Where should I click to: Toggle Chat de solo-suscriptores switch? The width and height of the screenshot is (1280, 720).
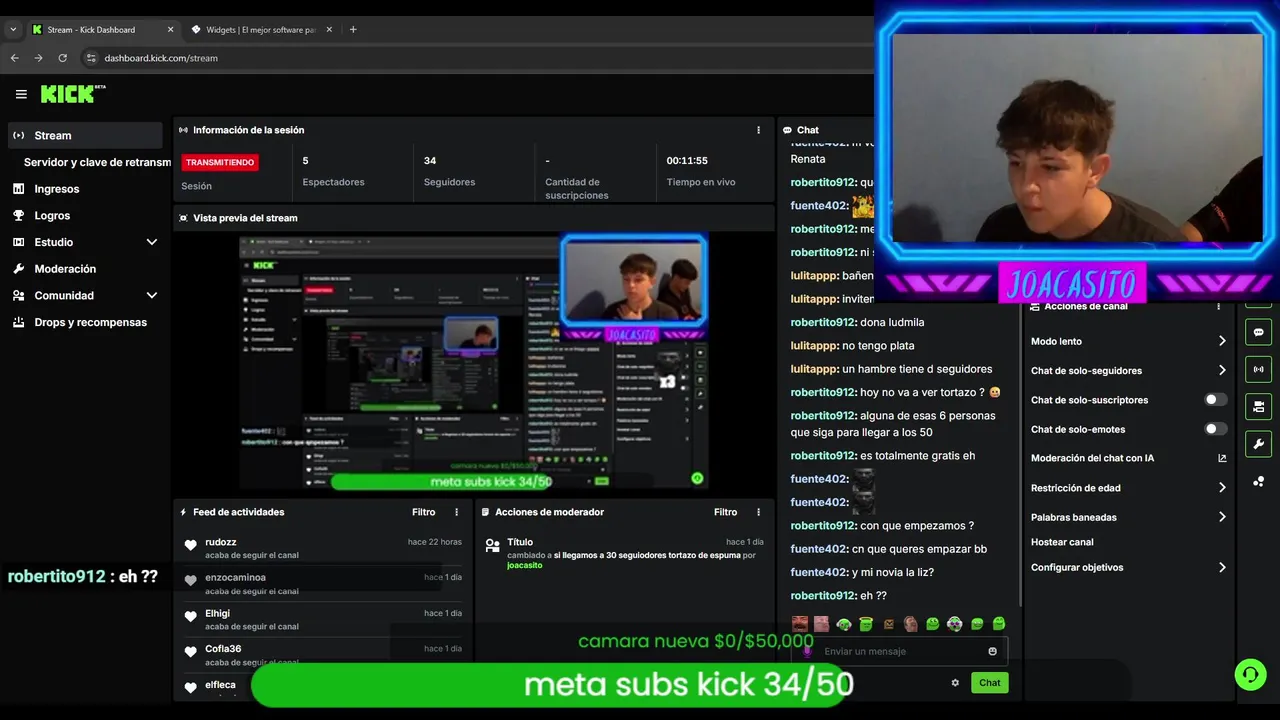[x=1215, y=400]
